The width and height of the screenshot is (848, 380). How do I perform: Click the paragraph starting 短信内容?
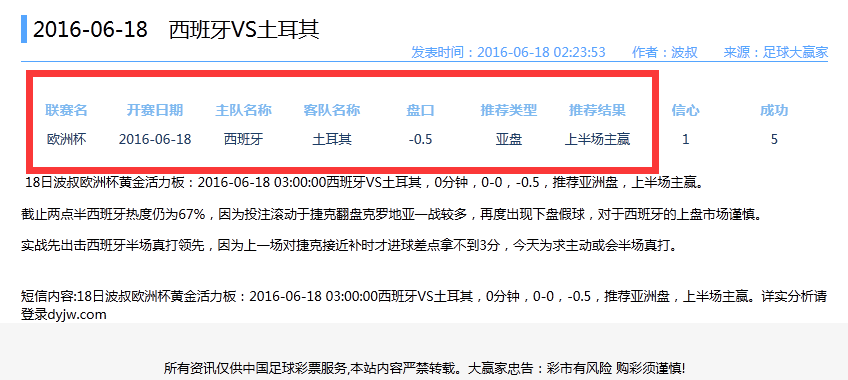pos(424,305)
